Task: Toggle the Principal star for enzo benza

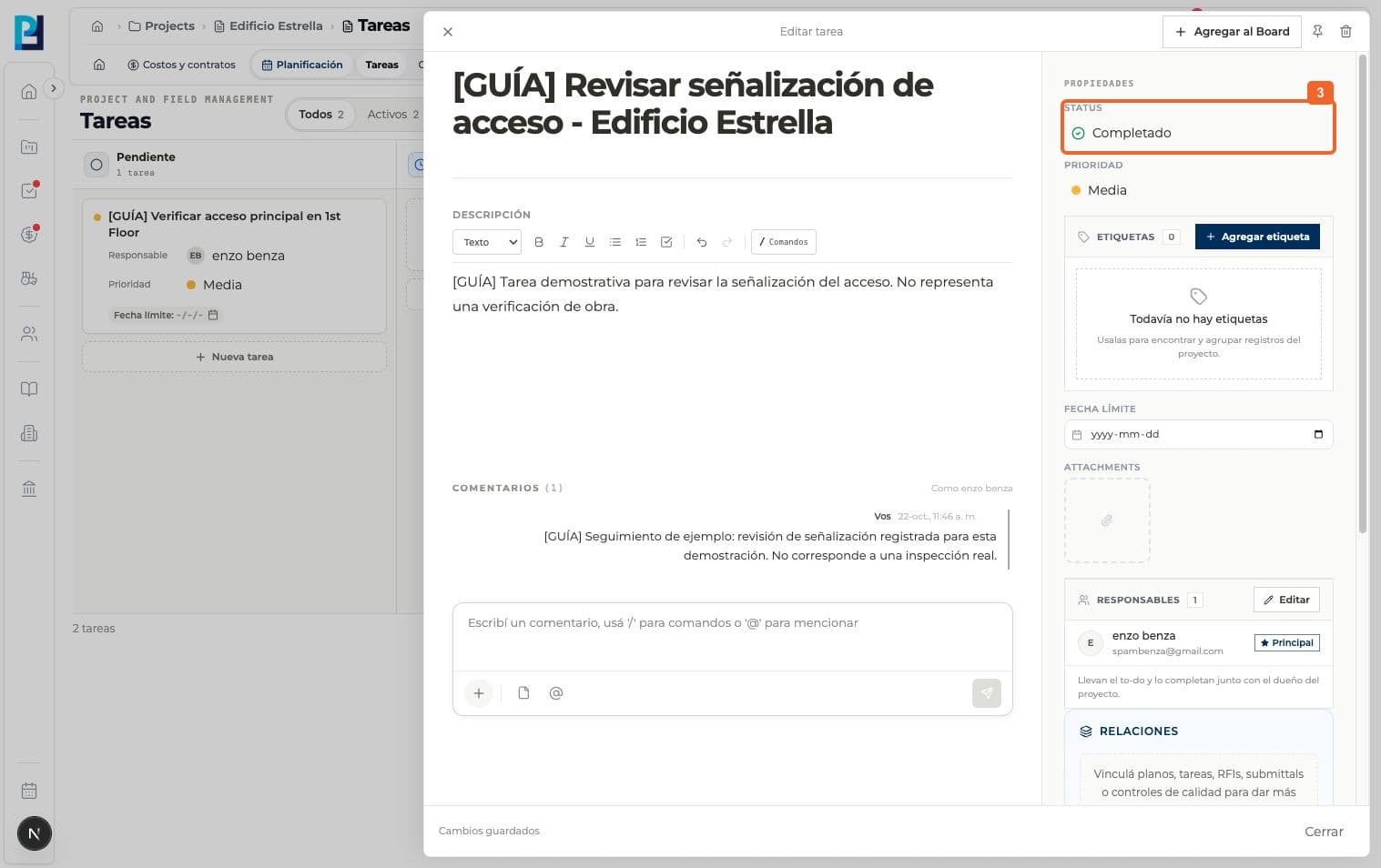Action: coord(1287,642)
